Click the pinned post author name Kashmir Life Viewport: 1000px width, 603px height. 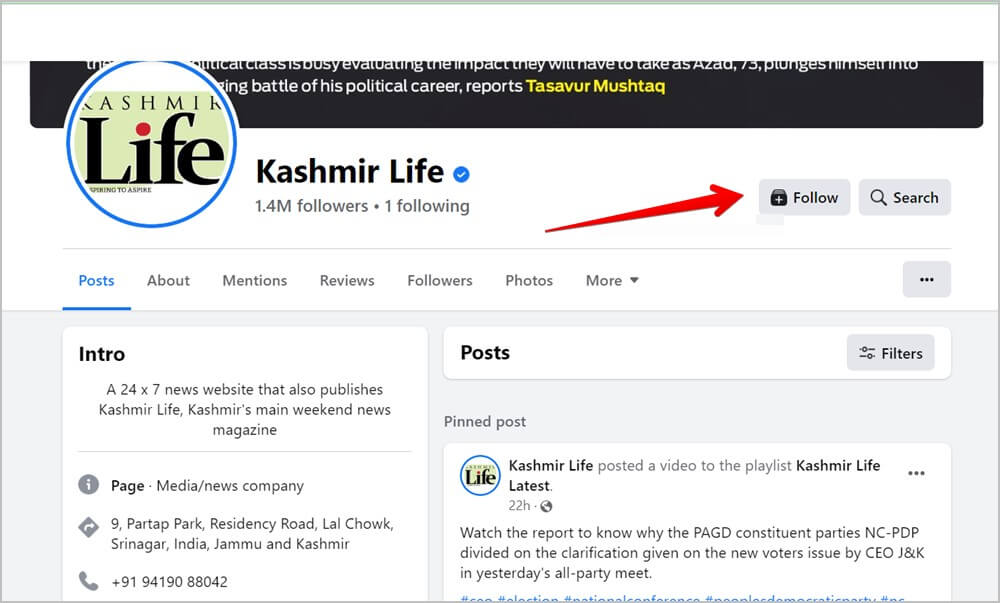551,465
